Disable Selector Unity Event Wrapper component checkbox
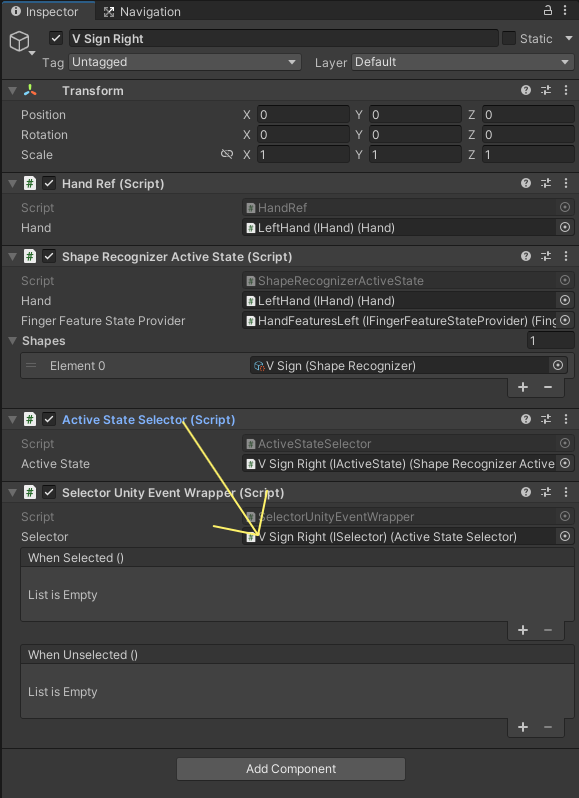 pos(49,492)
